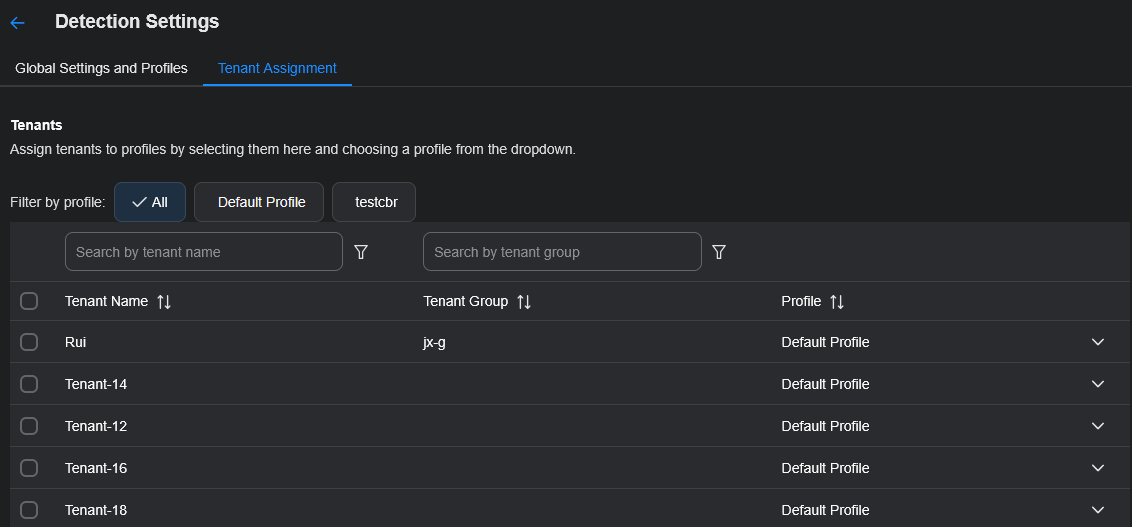1132x527 pixels.
Task: Toggle the select-all tenants header checkbox
Action: 29,301
